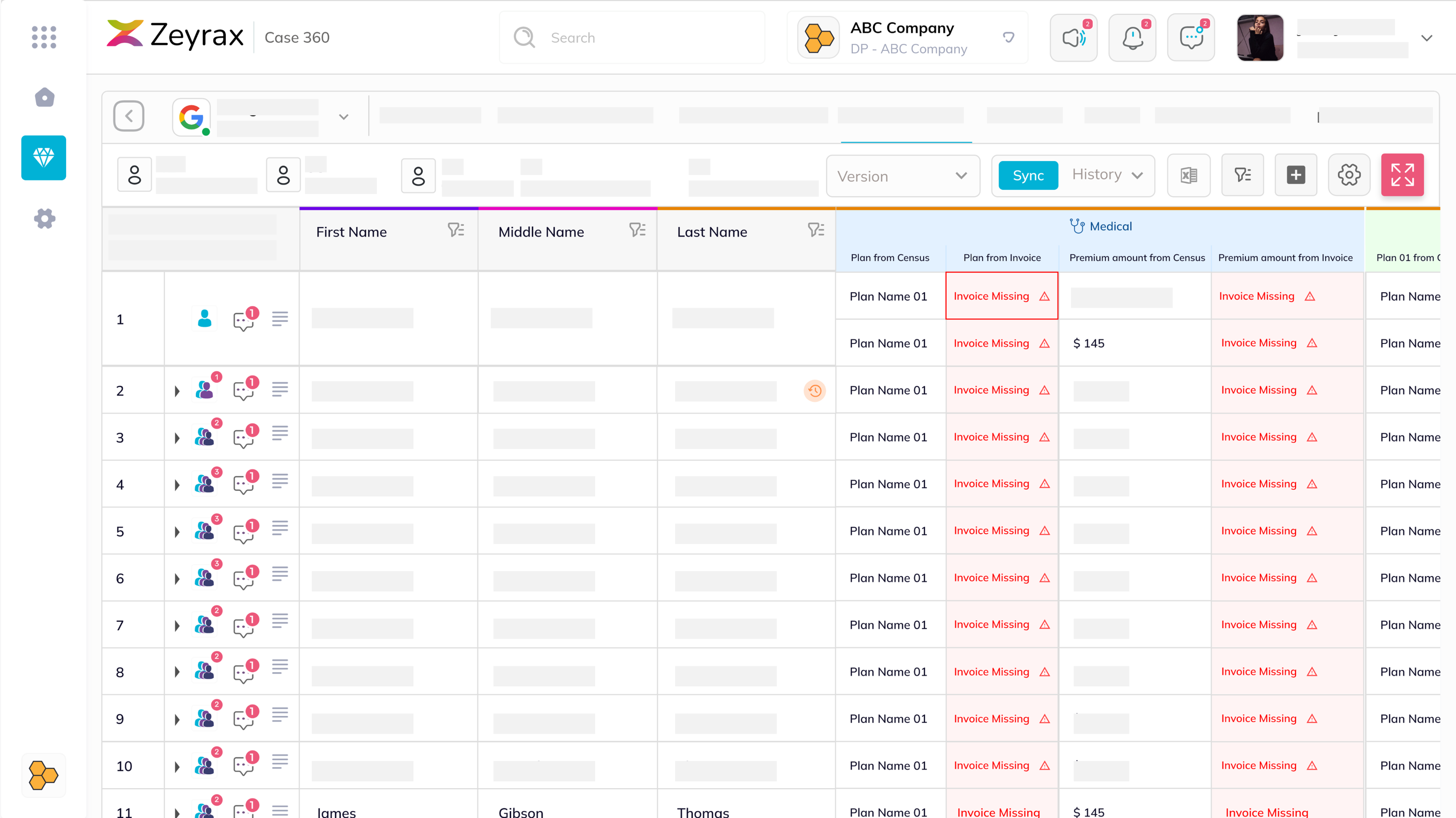Go to the home sidebar item
Screen dimensions: 1456x818
pos(44,98)
